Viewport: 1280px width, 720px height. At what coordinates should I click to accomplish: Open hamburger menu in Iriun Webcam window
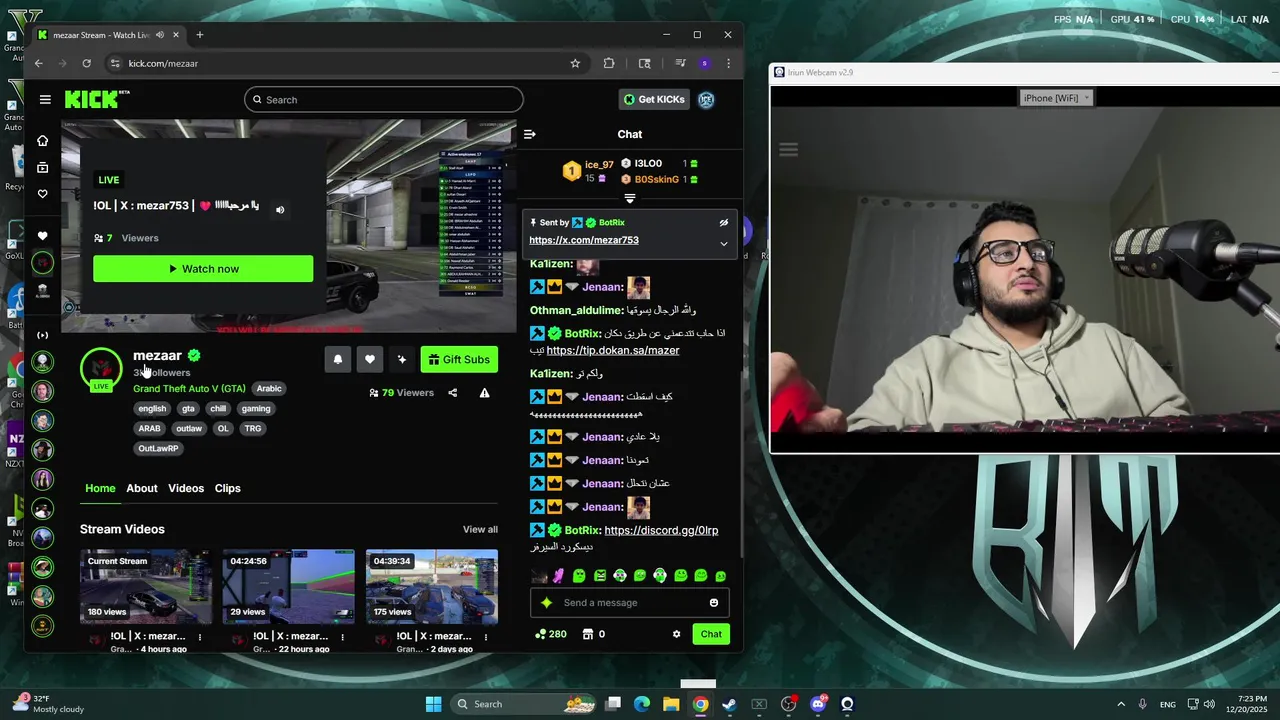pyautogui.click(x=788, y=150)
